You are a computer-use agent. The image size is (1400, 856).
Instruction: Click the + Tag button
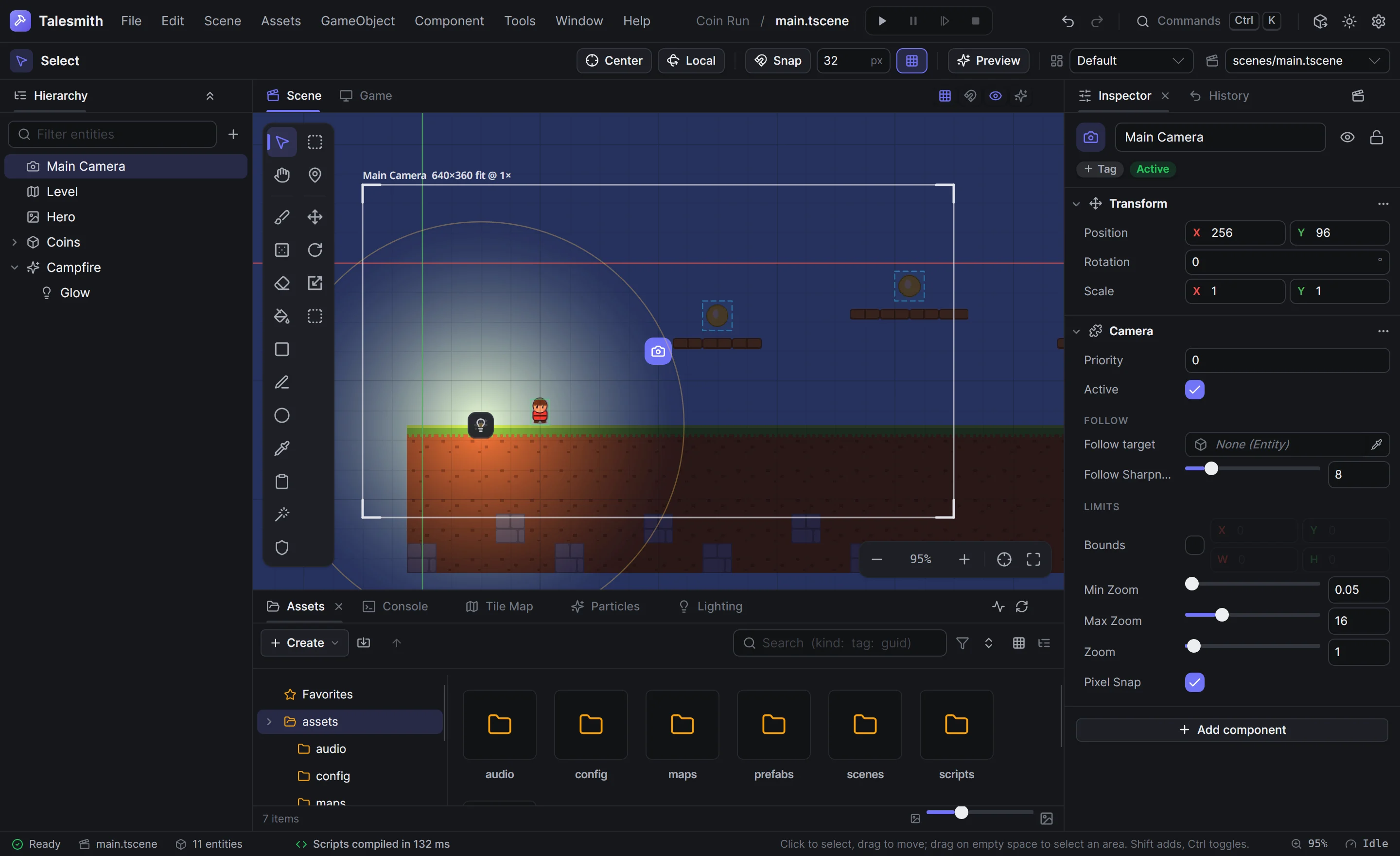pos(1100,169)
